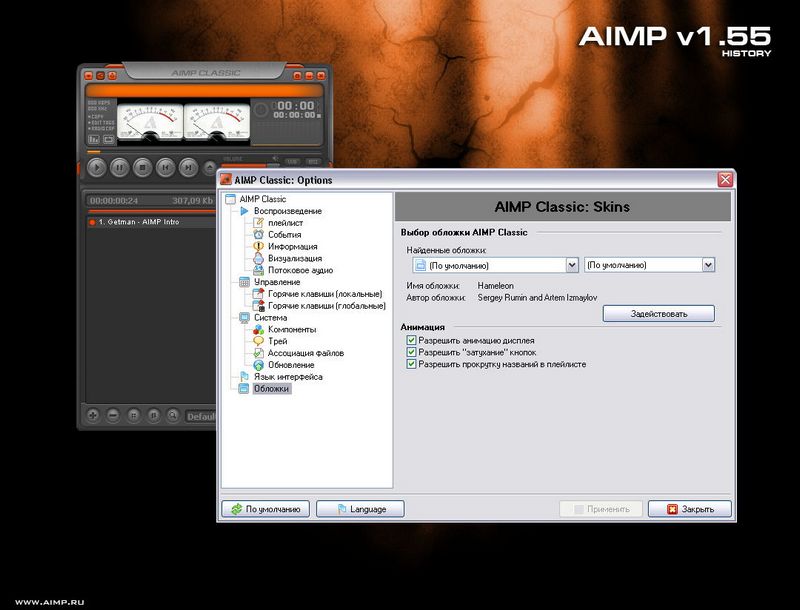
Task: Remove track with the playlist minus button
Action: 113,415
